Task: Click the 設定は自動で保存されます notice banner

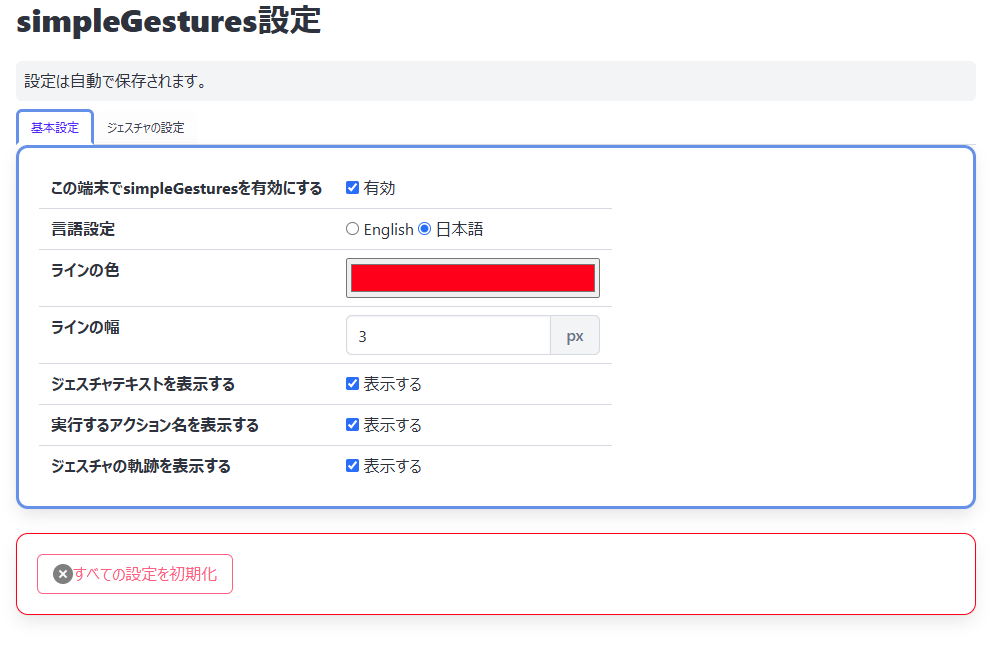Action: coord(496,81)
